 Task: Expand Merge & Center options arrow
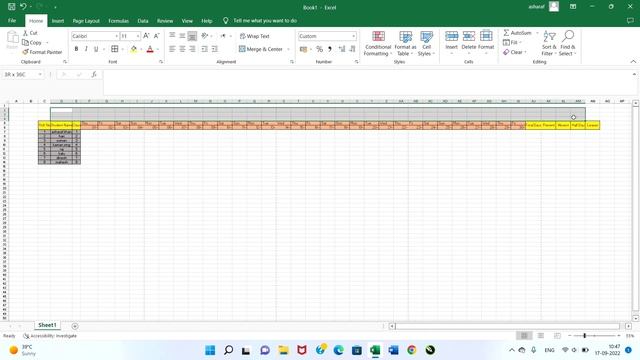coord(289,49)
